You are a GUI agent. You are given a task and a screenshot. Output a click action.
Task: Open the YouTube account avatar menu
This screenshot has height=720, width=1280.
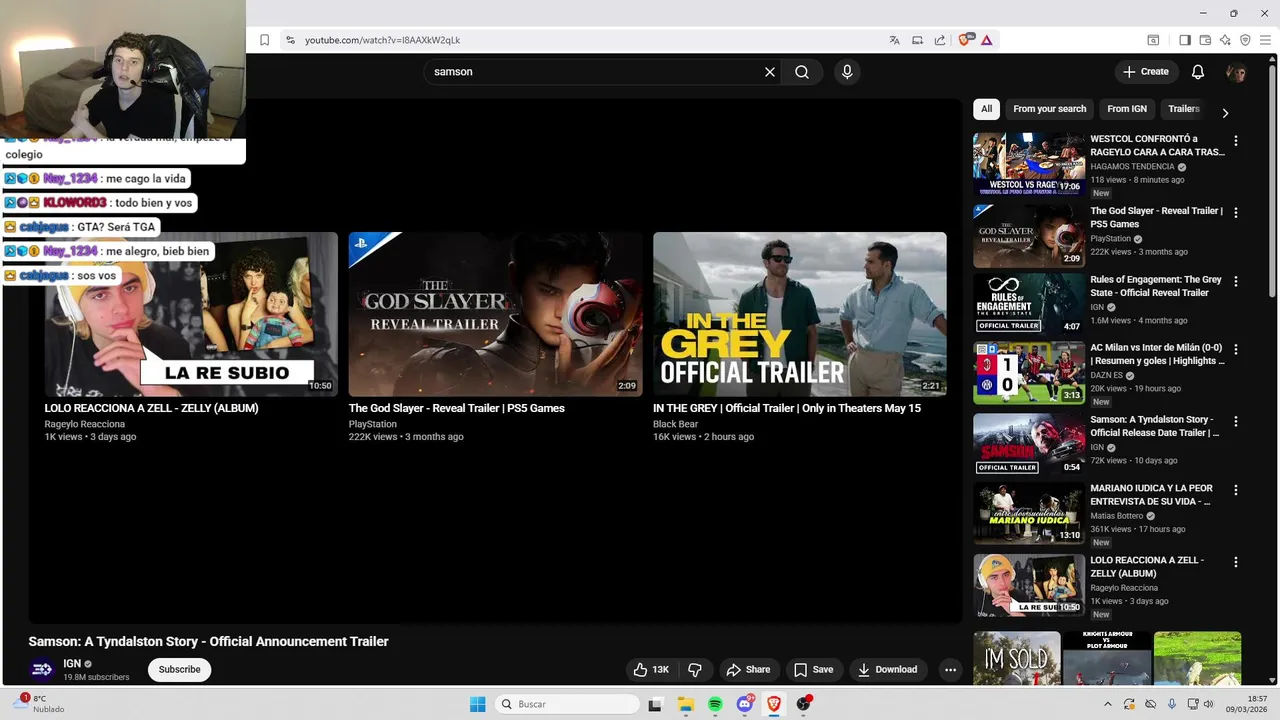(x=1236, y=72)
